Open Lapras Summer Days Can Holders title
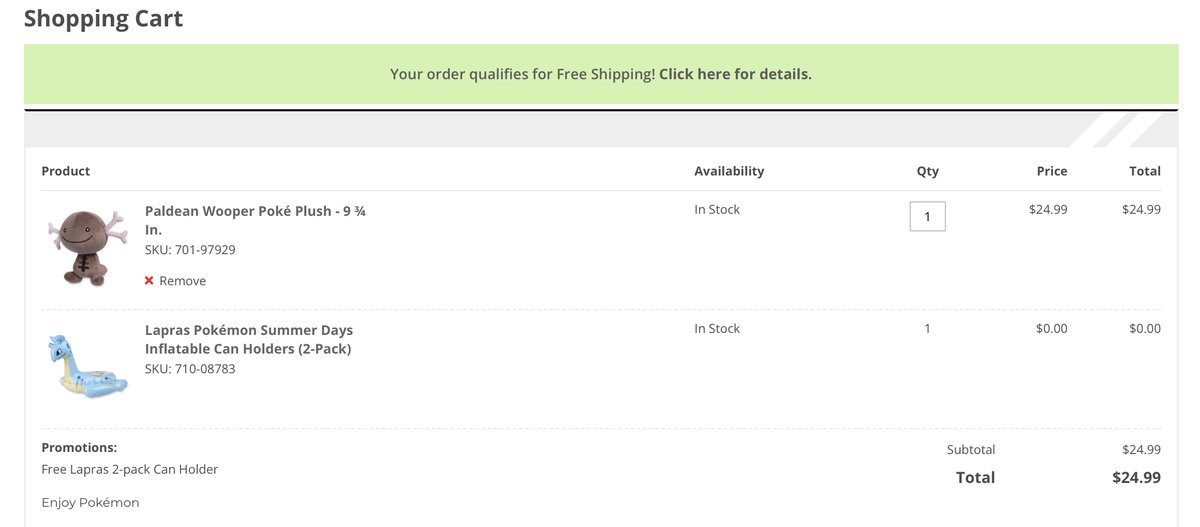Viewport: 1200px width, 527px height. click(249, 339)
